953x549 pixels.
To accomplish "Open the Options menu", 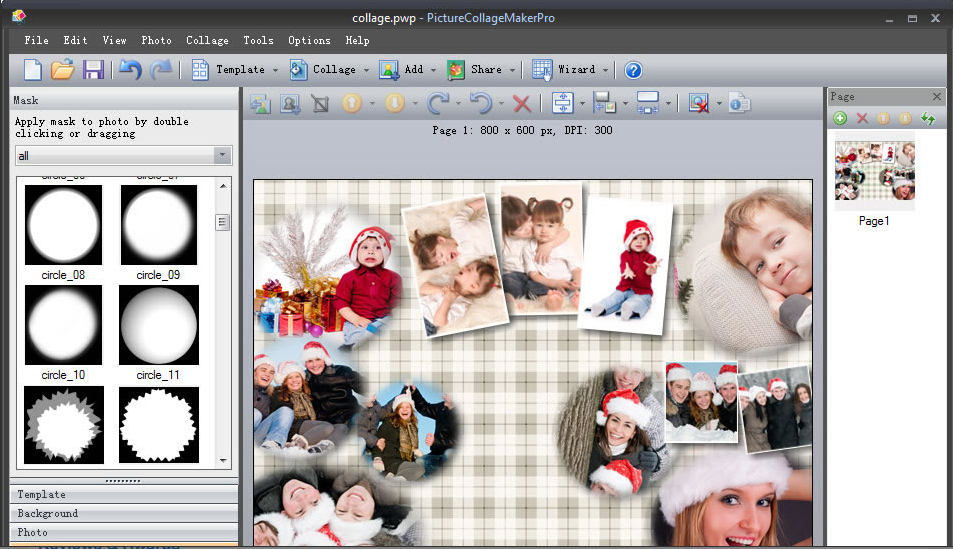I will (x=309, y=40).
